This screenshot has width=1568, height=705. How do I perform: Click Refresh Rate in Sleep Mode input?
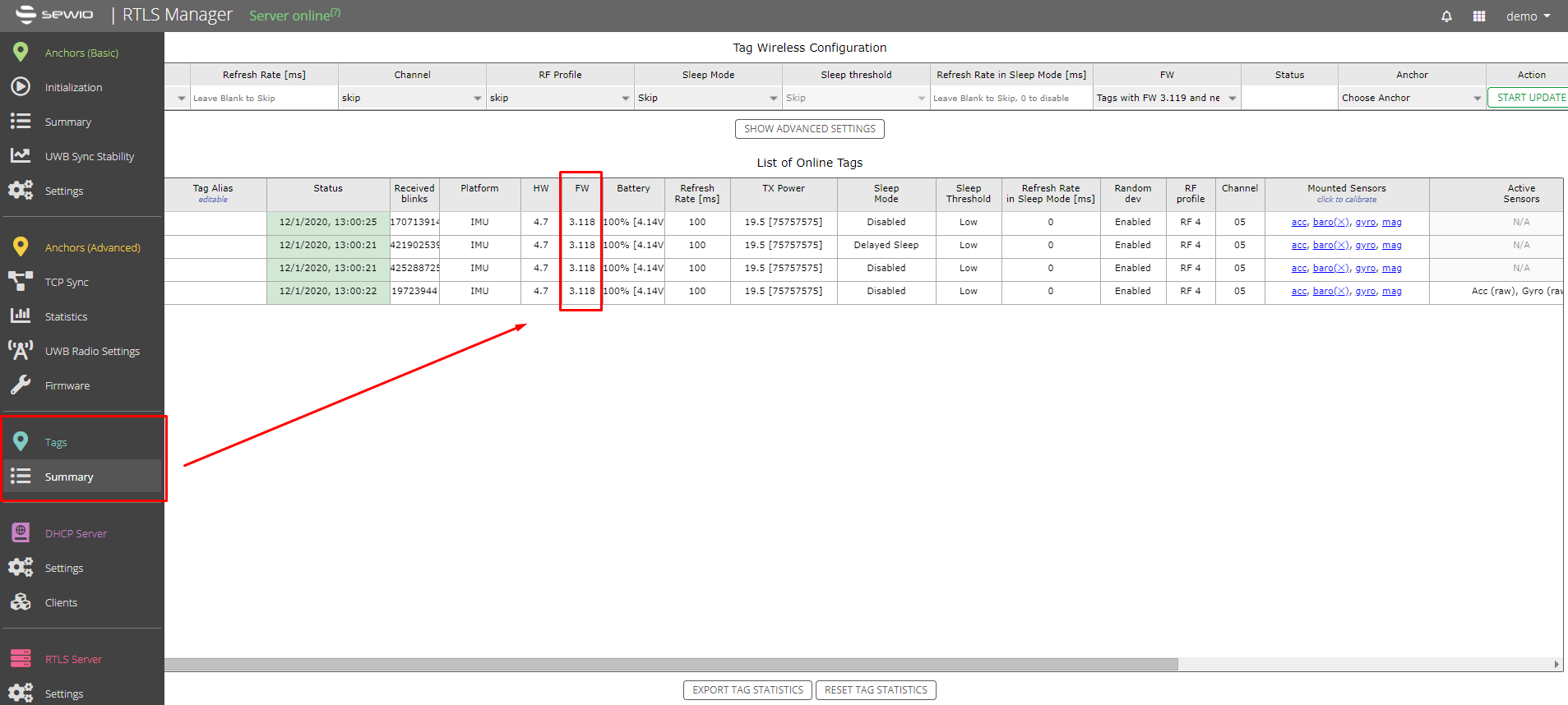[1011, 98]
